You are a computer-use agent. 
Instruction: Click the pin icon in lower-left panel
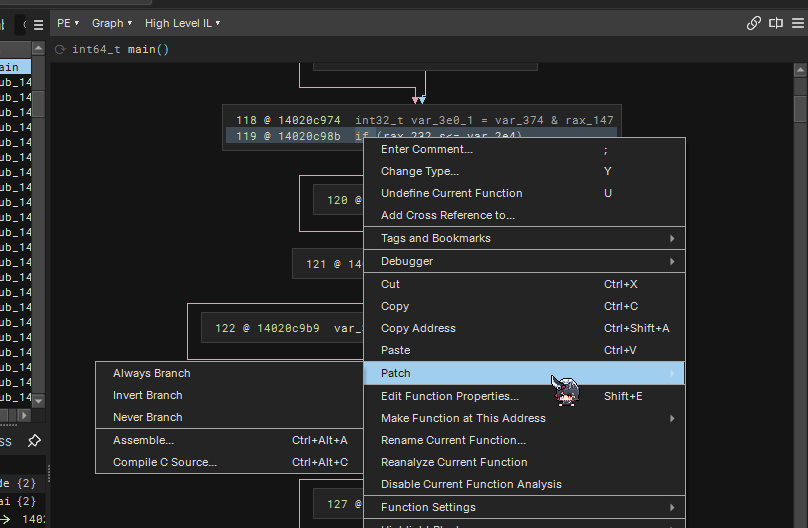(x=34, y=441)
